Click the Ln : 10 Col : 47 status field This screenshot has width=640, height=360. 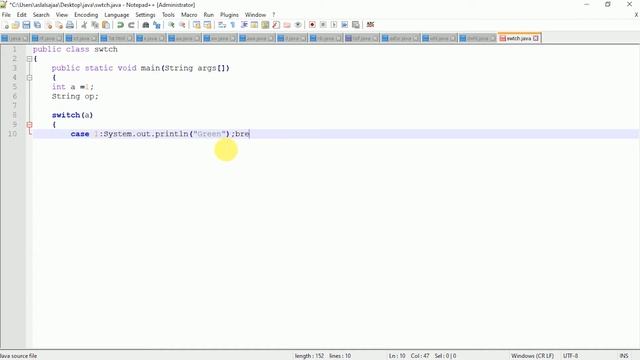[x=409, y=356]
